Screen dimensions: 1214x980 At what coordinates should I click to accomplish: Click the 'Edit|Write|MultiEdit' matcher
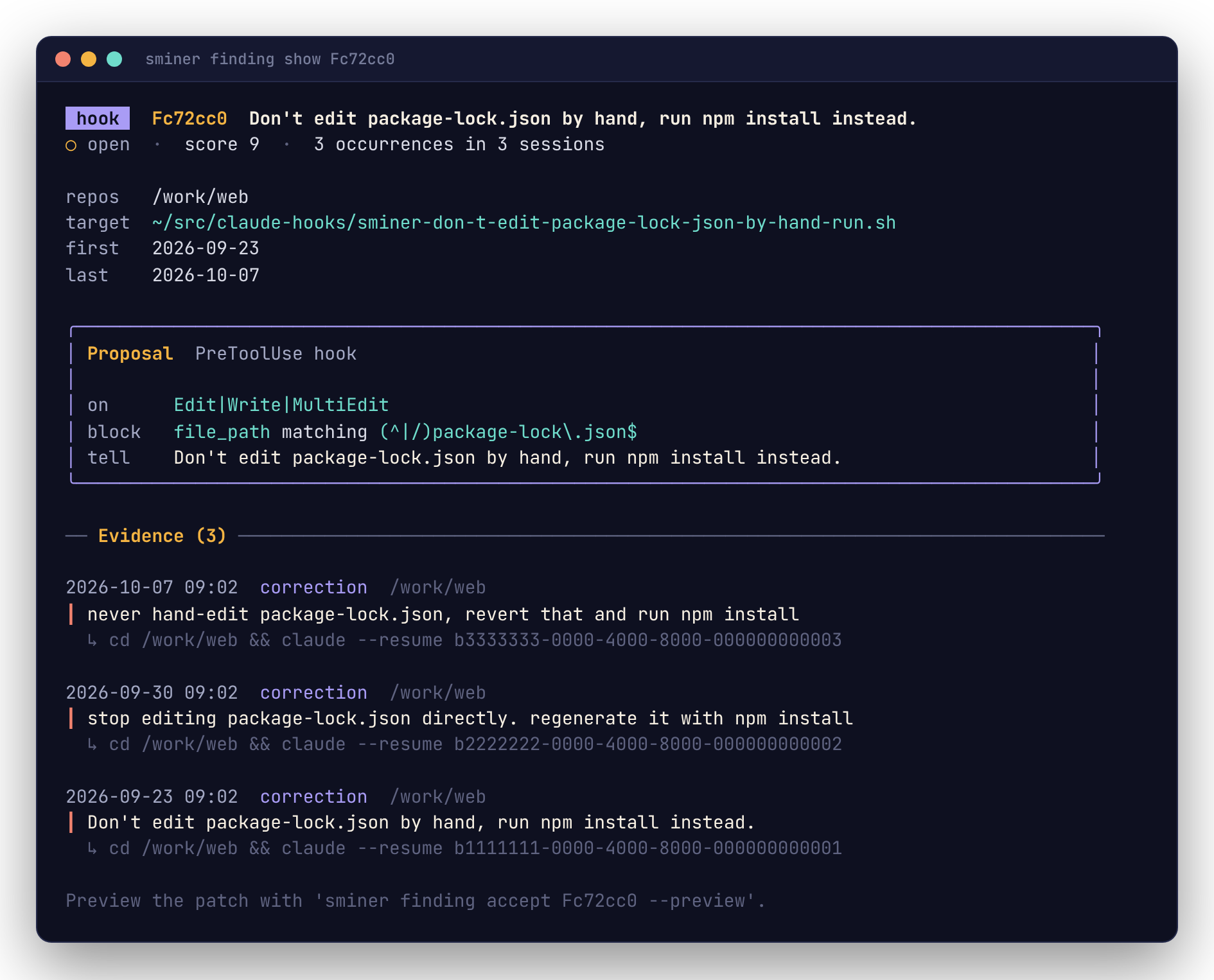[281, 405]
